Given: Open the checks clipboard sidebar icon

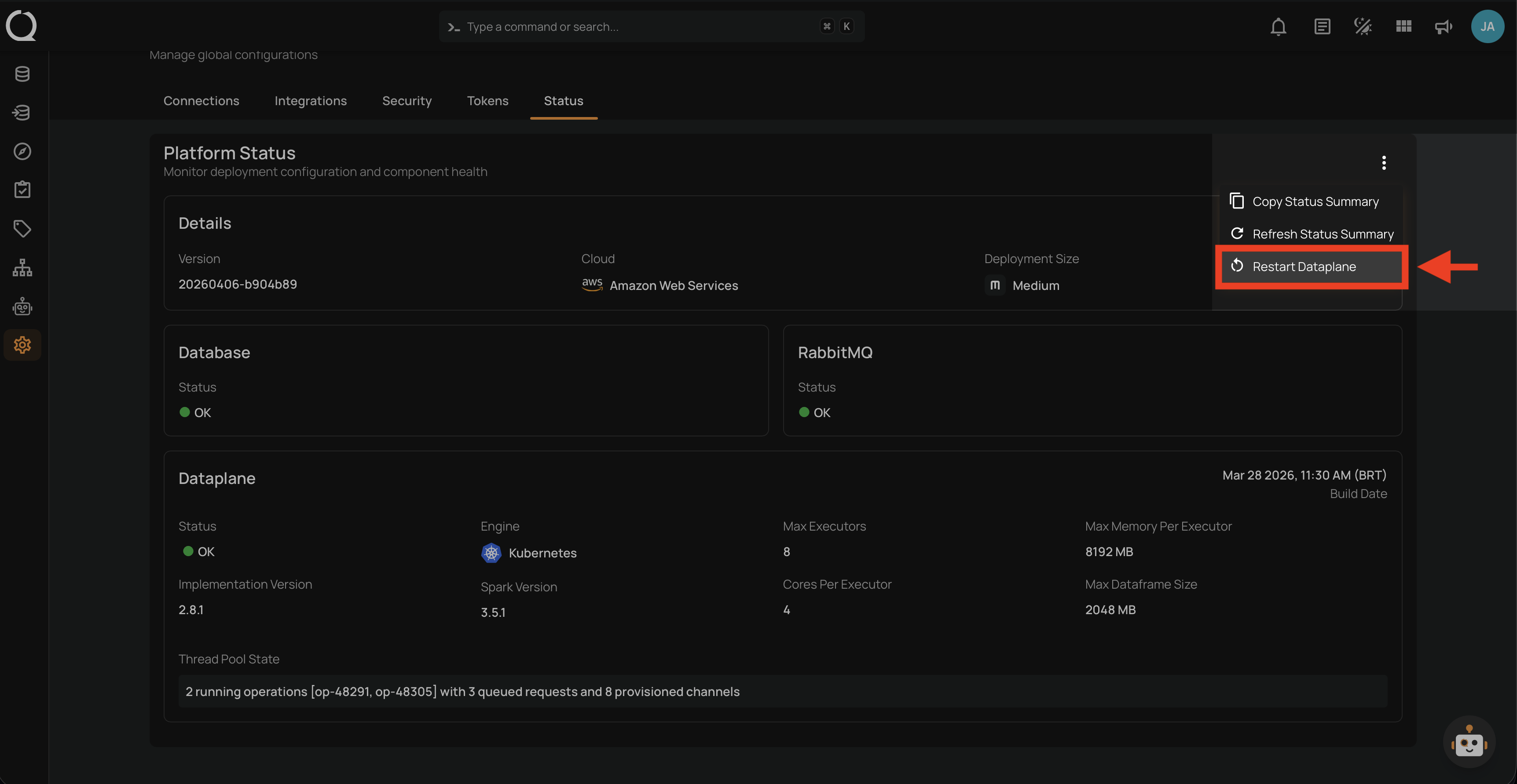Looking at the screenshot, I should pyautogui.click(x=22, y=190).
